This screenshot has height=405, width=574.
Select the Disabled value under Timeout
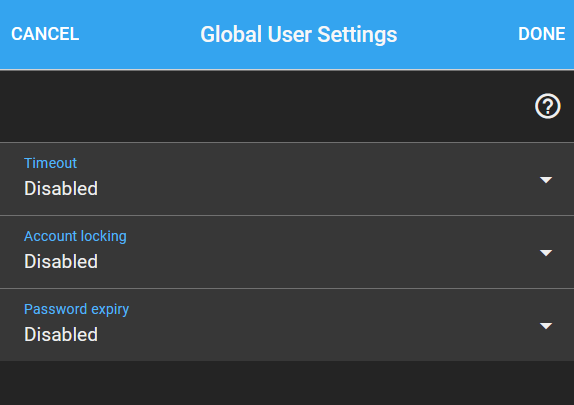tap(61, 188)
